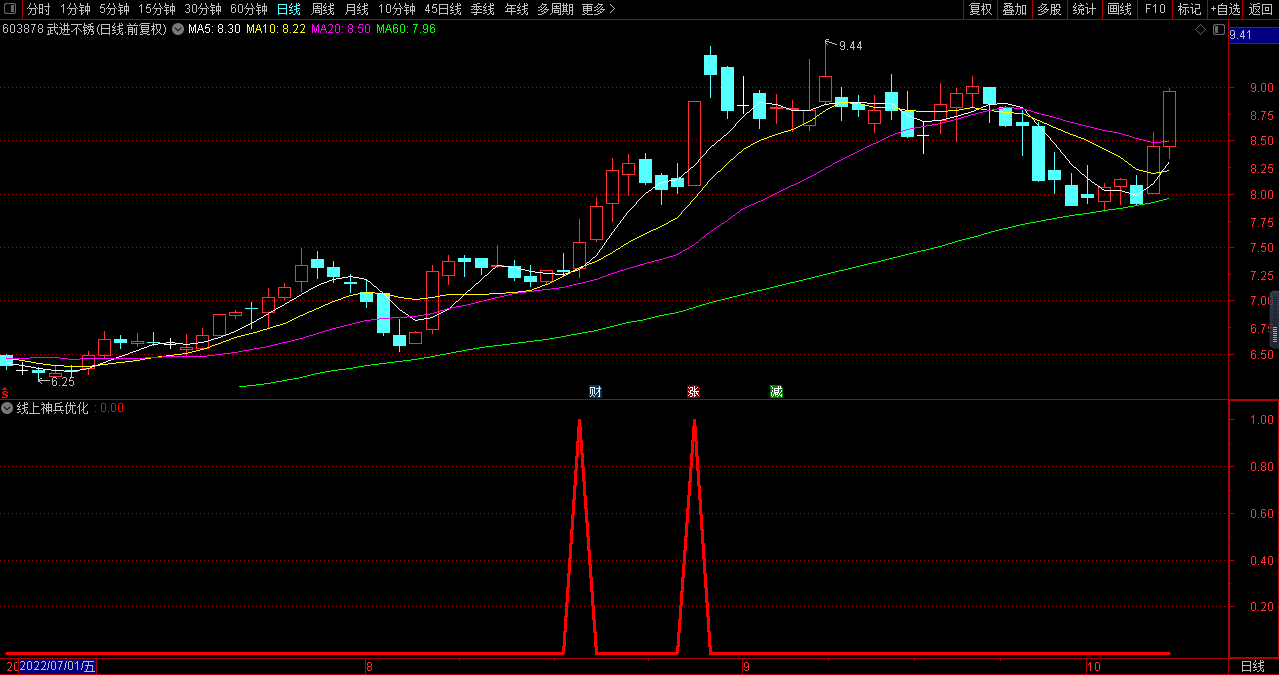Select the 15分钟 period
Screen dimensions: 1279x675
point(157,9)
